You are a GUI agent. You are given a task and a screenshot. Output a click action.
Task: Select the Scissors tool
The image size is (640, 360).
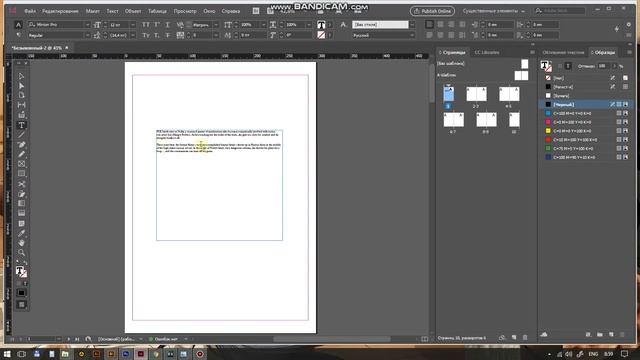pyautogui.click(x=21, y=184)
